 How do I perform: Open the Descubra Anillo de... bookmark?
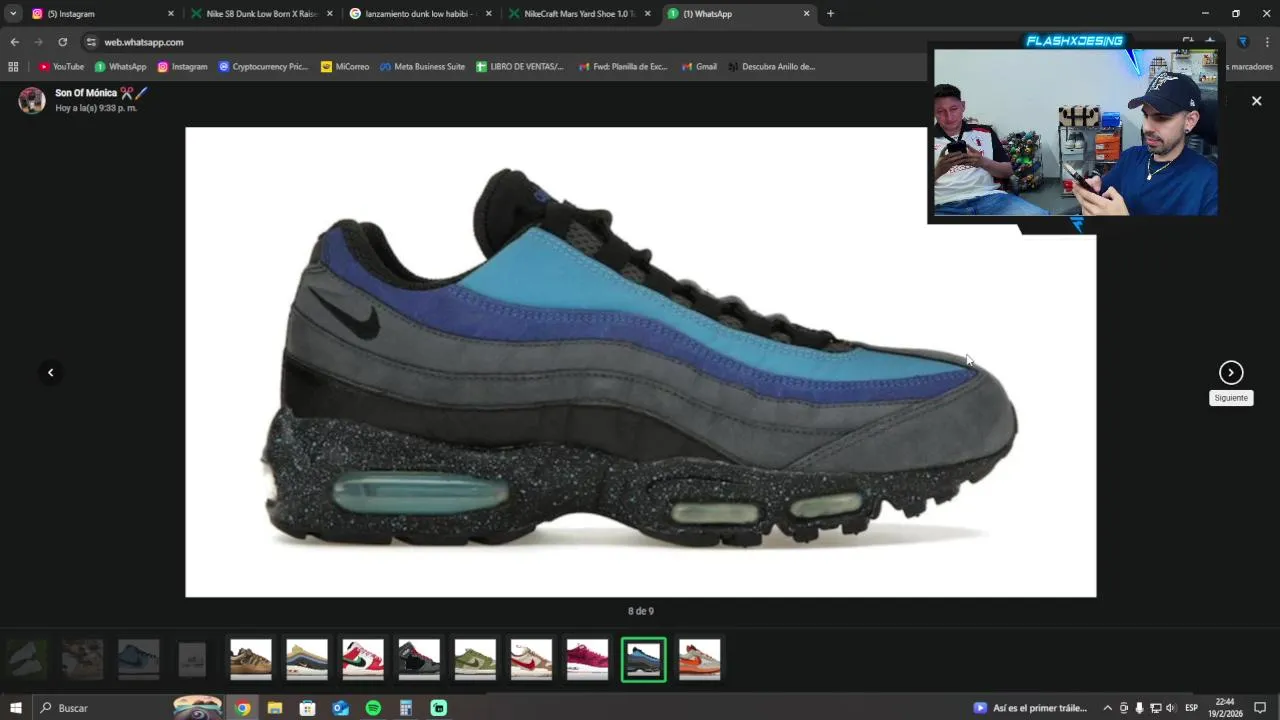[771, 67]
